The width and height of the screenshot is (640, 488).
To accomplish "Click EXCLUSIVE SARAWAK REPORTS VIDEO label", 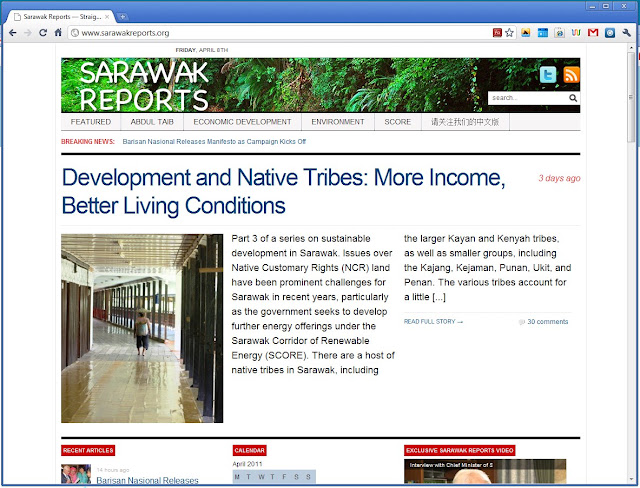I will [460, 450].
